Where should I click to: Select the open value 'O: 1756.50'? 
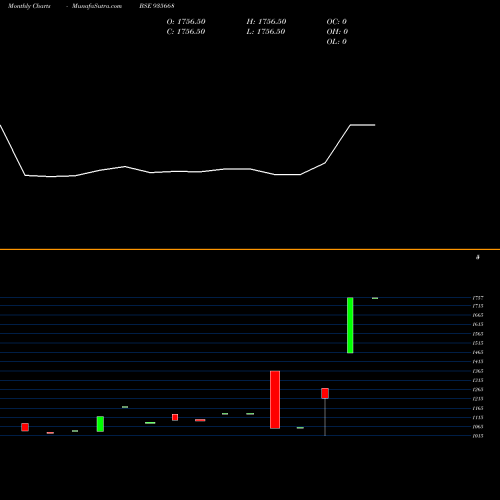click(x=186, y=22)
